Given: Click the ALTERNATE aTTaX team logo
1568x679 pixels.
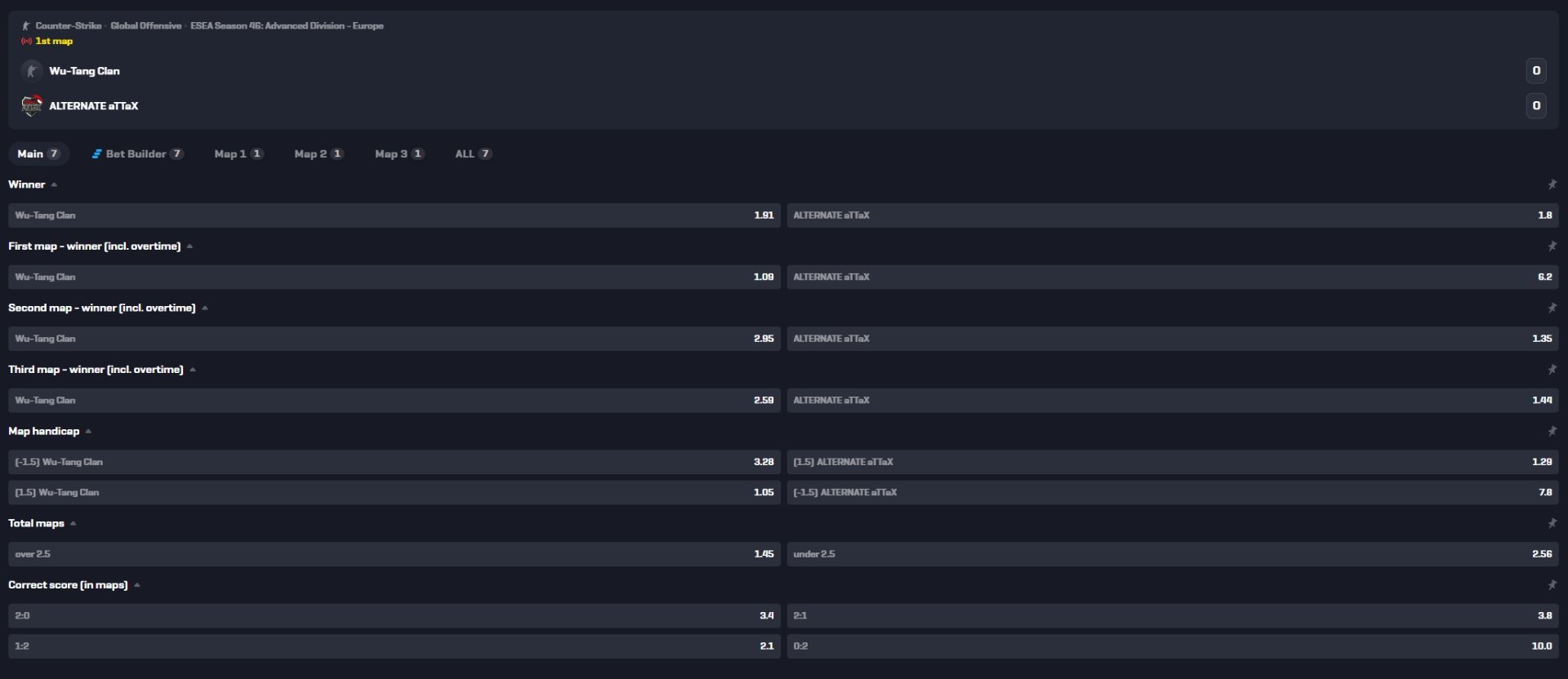Looking at the screenshot, I should click(x=31, y=105).
